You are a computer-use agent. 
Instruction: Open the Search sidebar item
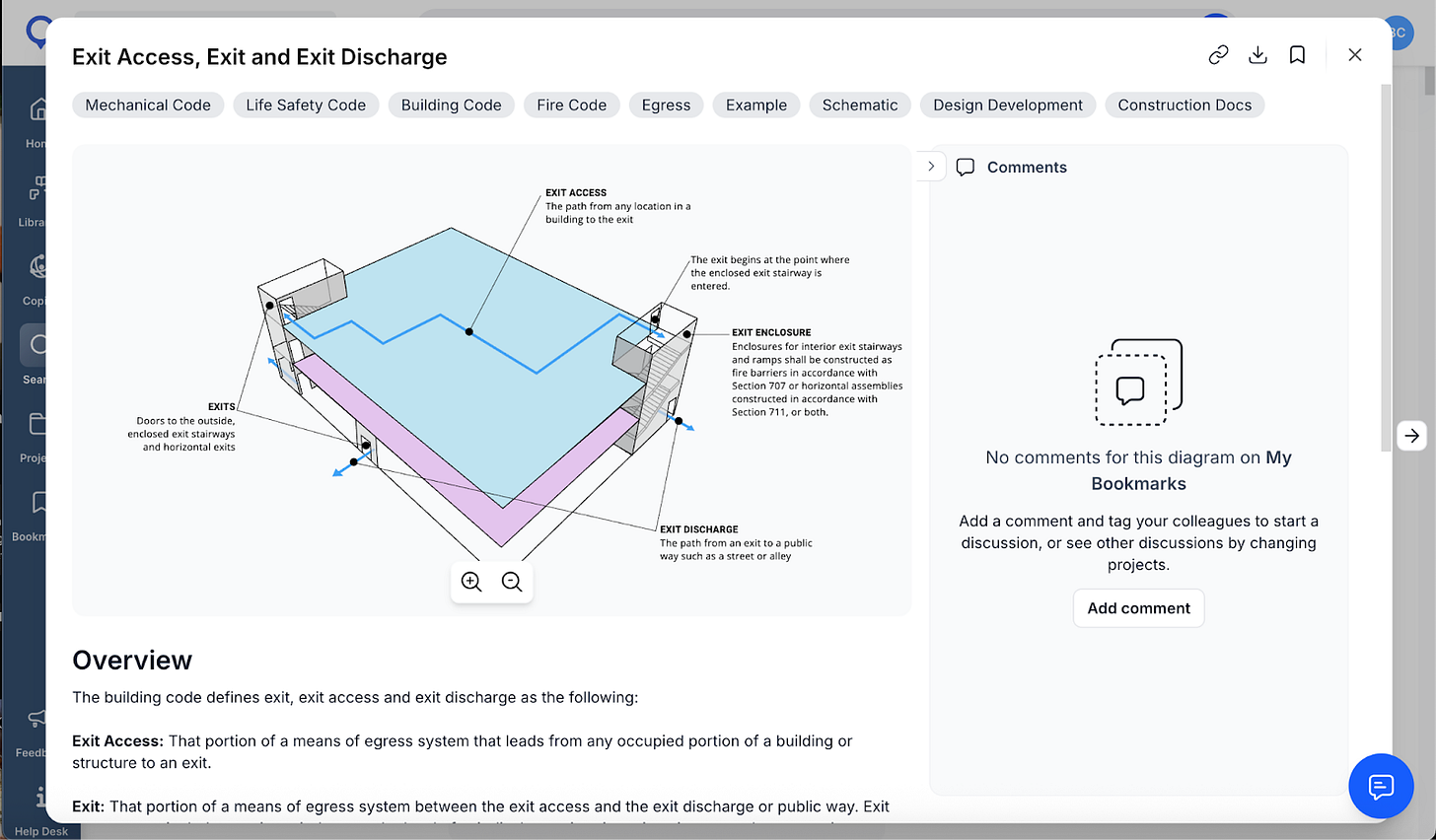(35, 355)
